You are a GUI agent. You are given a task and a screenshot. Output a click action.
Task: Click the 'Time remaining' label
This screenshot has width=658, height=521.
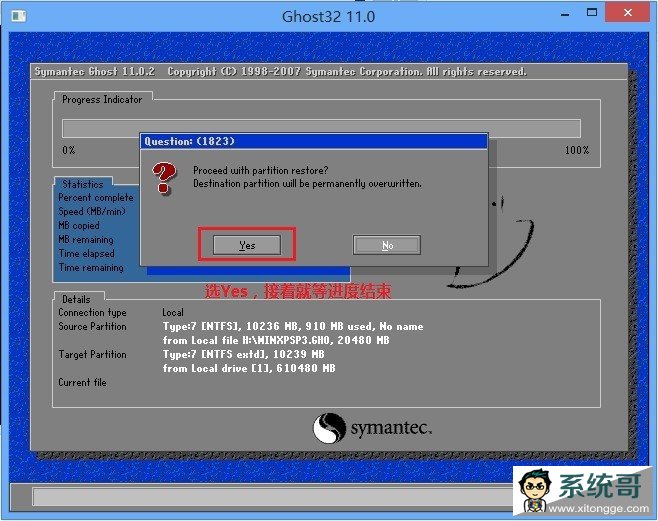tap(91, 267)
